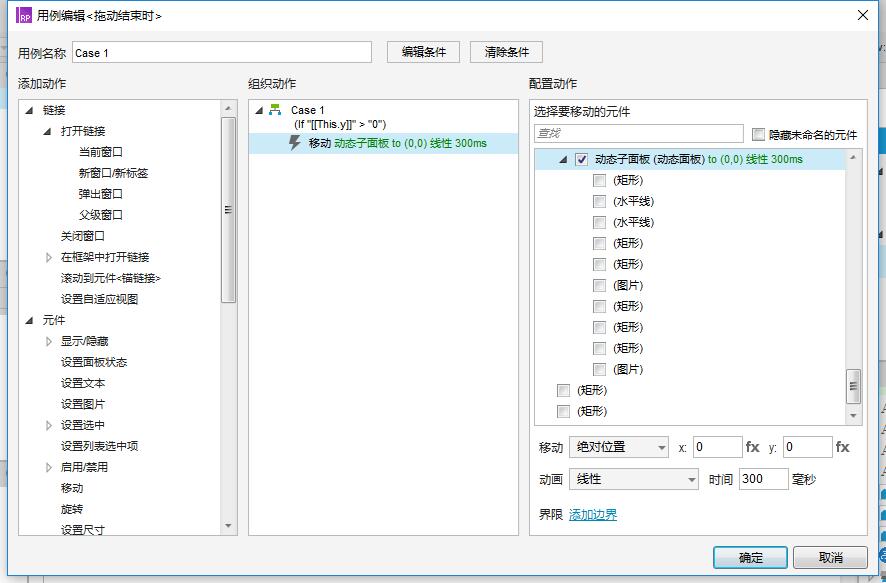Add the 设置列表选中项 action
Screen dimensions: 886x583
(99, 446)
